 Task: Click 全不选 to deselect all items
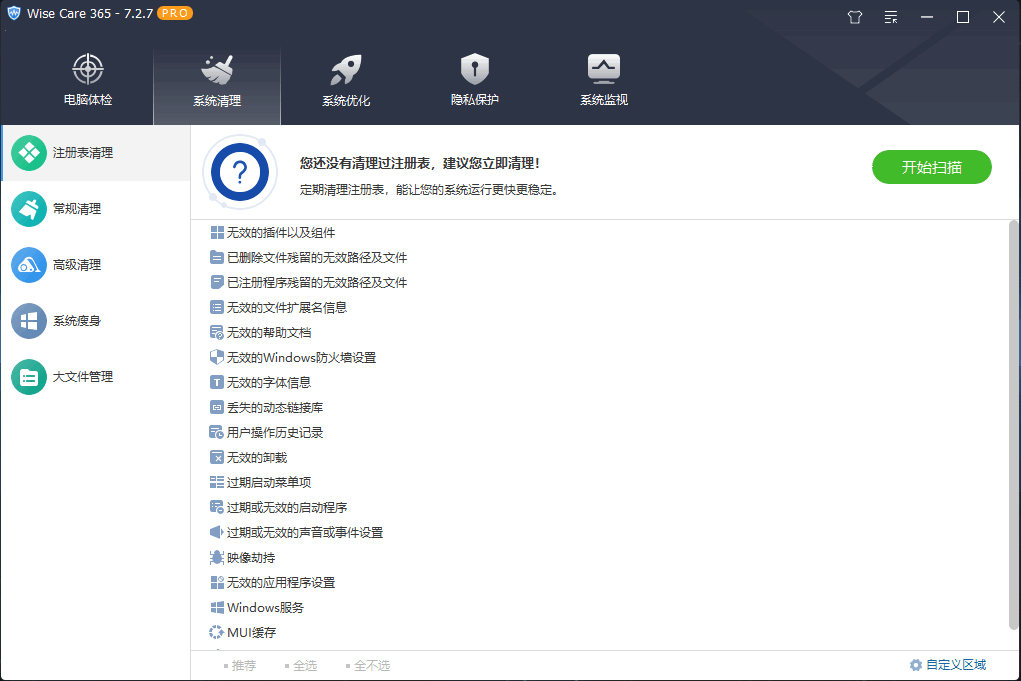click(x=371, y=664)
